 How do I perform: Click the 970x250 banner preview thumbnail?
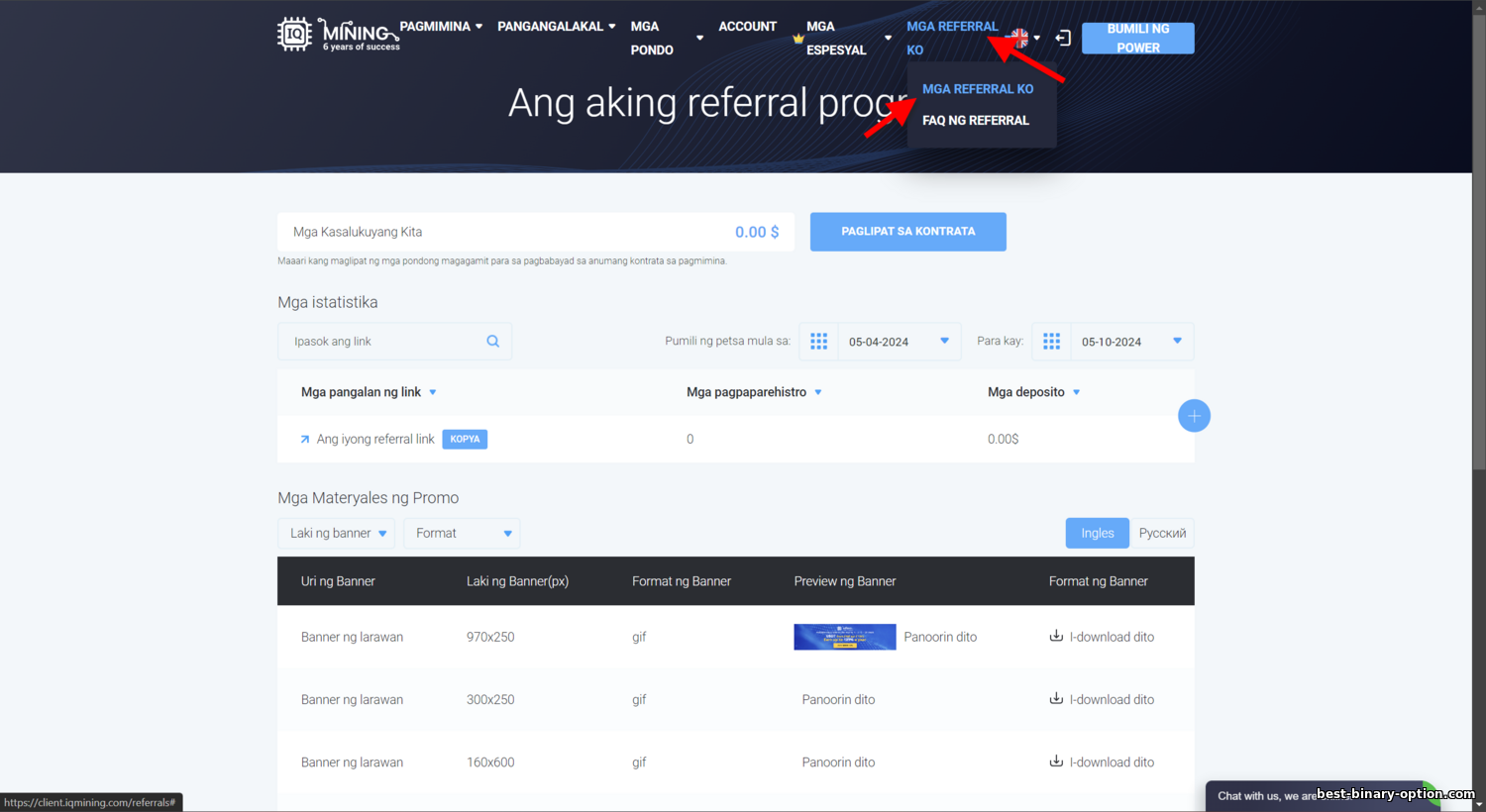coord(844,637)
